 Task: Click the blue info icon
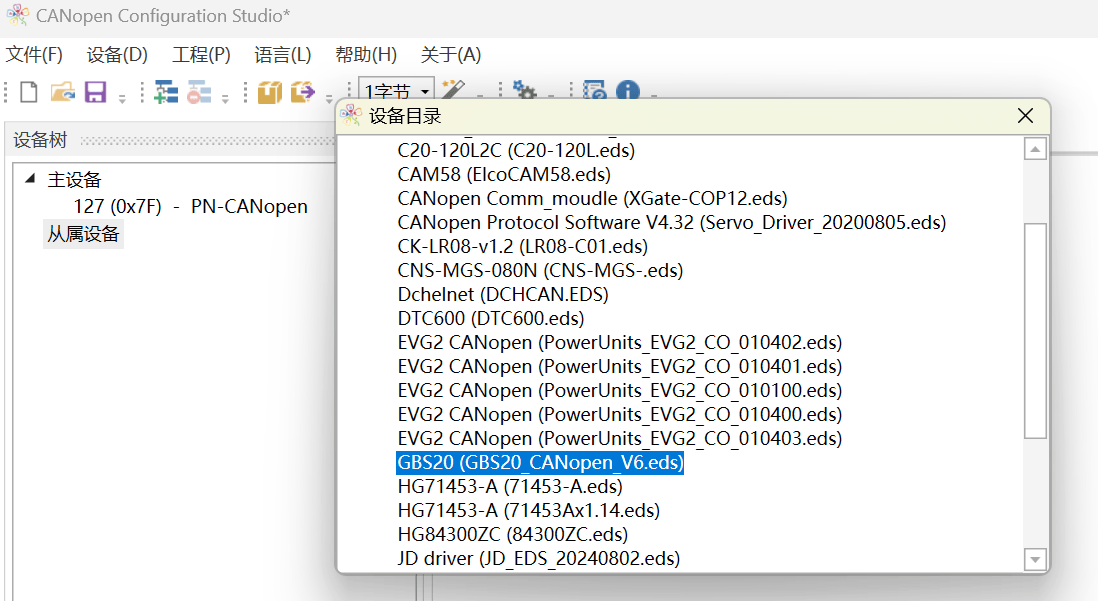point(627,90)
